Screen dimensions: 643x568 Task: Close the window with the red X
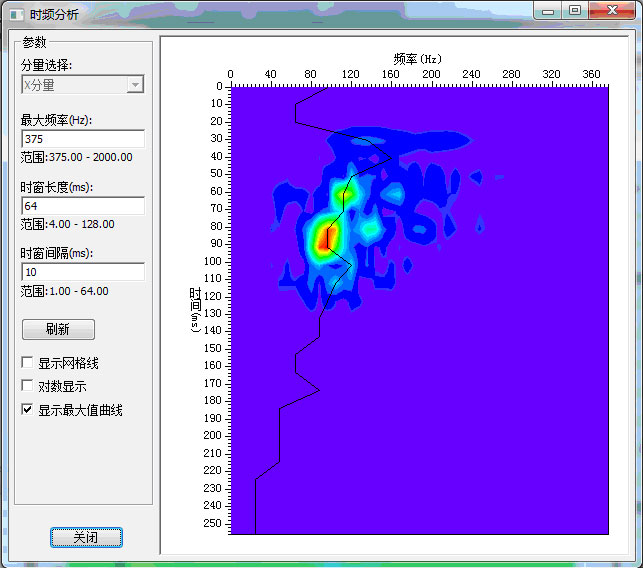610,11
